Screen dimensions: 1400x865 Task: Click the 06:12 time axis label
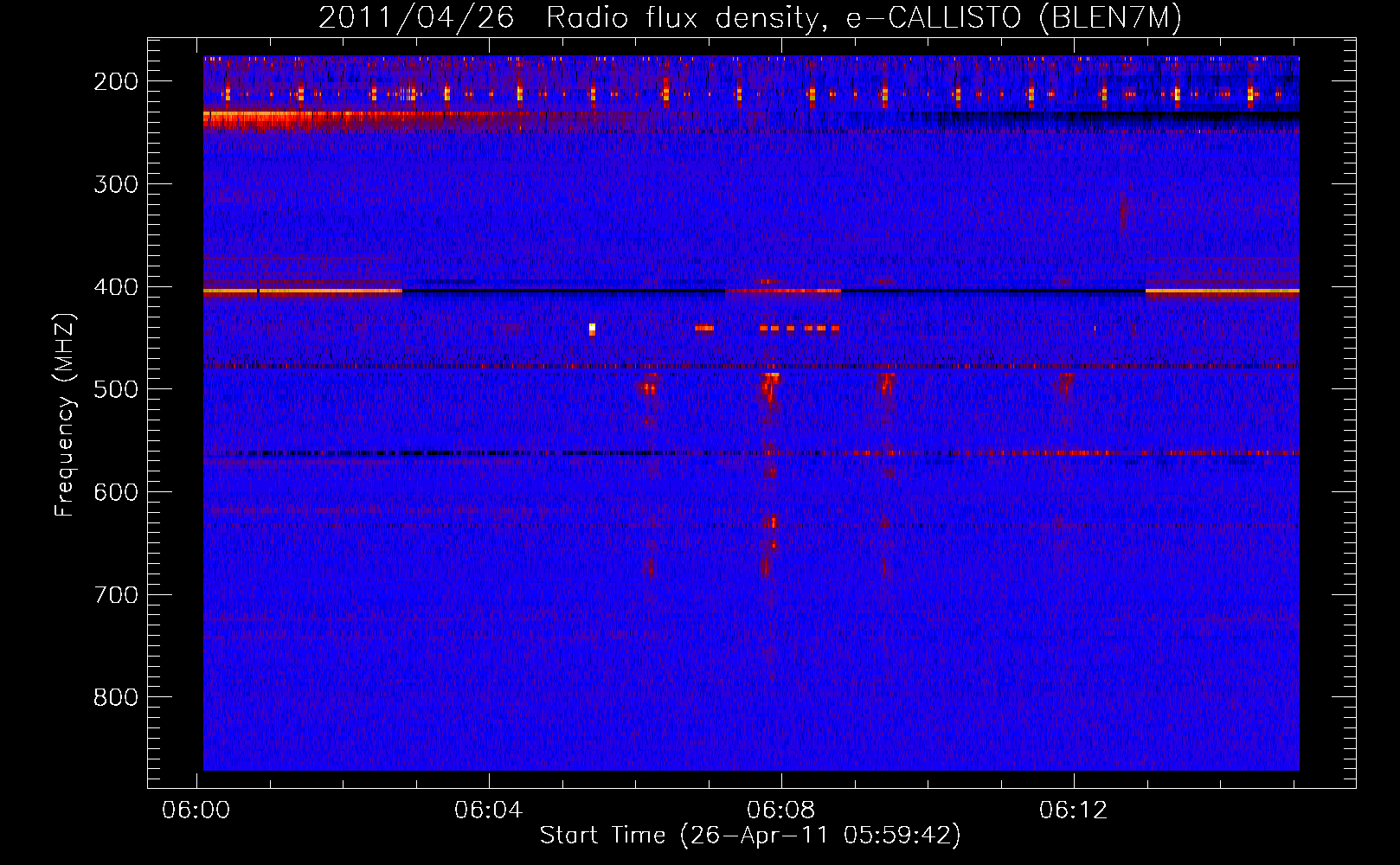click(1074, 811)
